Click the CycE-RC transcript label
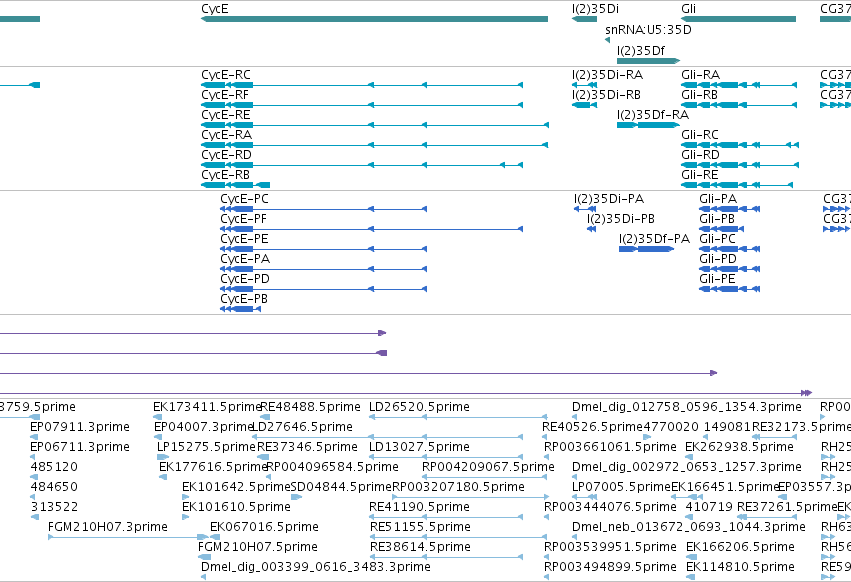Image resolution: width=851 pixels, height=582 pixels. point(226,75)
